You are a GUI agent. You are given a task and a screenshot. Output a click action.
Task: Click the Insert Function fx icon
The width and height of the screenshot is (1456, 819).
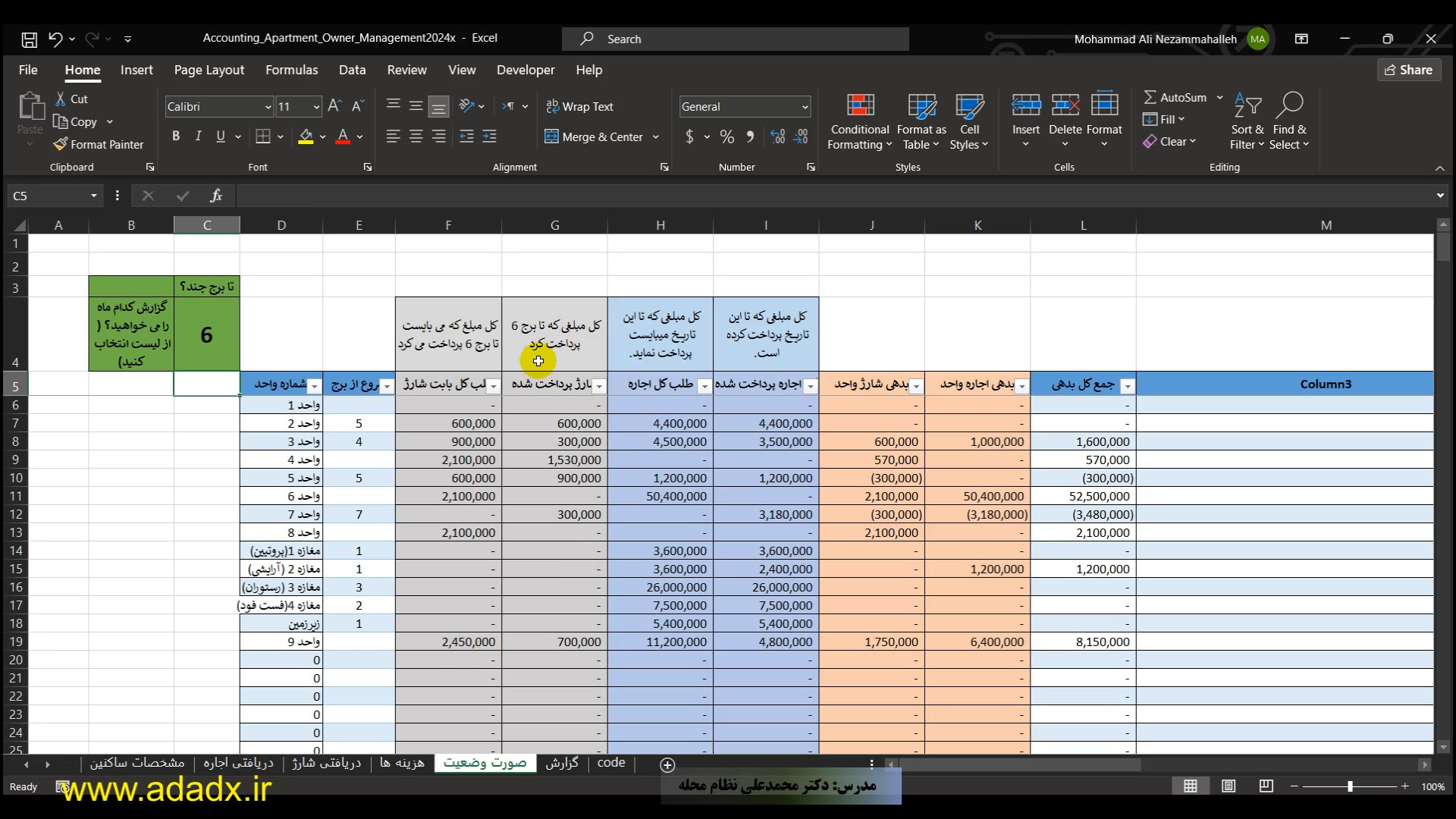216,196
